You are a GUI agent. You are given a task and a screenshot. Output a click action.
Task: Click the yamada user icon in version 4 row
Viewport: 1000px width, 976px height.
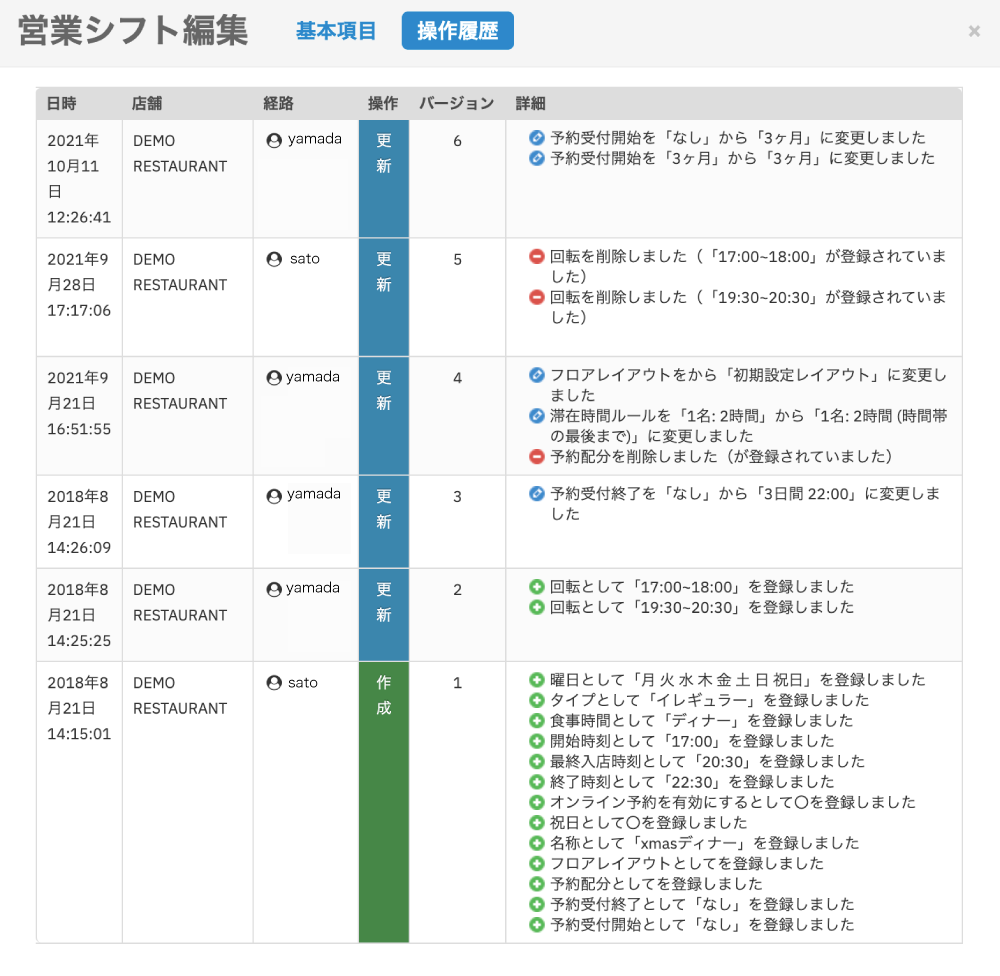[x=274, y=378]
